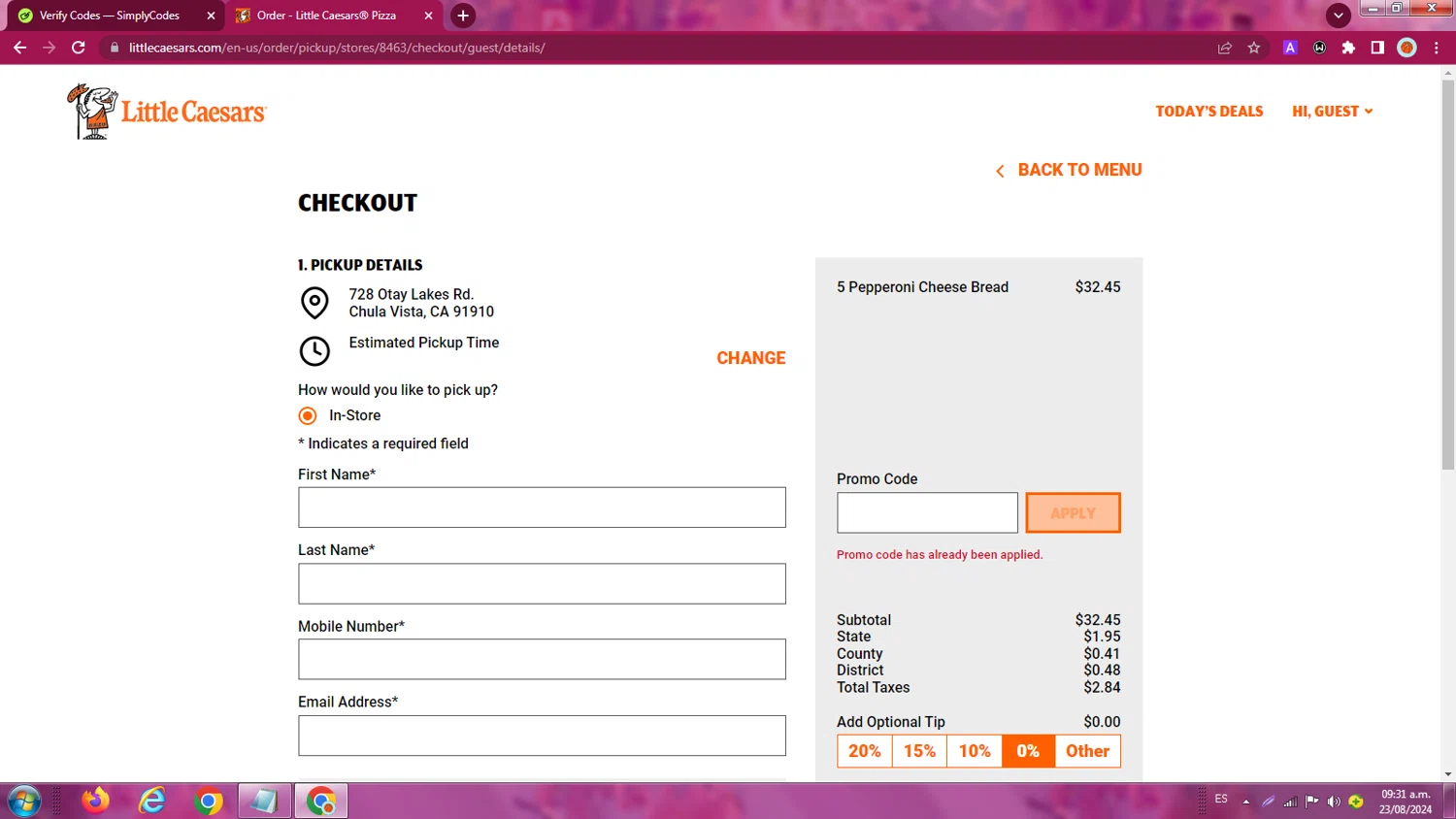Click the browser address bar URL
Image resolution: width=1456 pixels, height=819 pixels.
pos(337,48)
